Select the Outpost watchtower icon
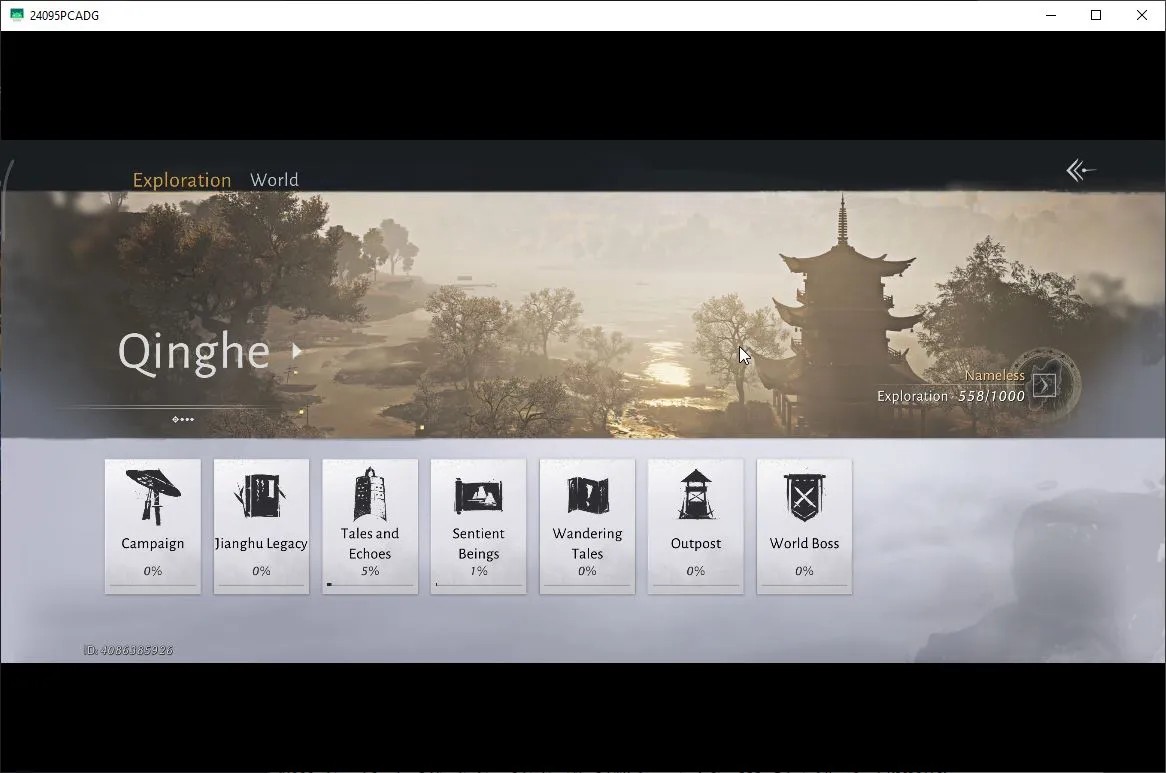The height and width of the screenshot is (773, 1166). point(695,494)
